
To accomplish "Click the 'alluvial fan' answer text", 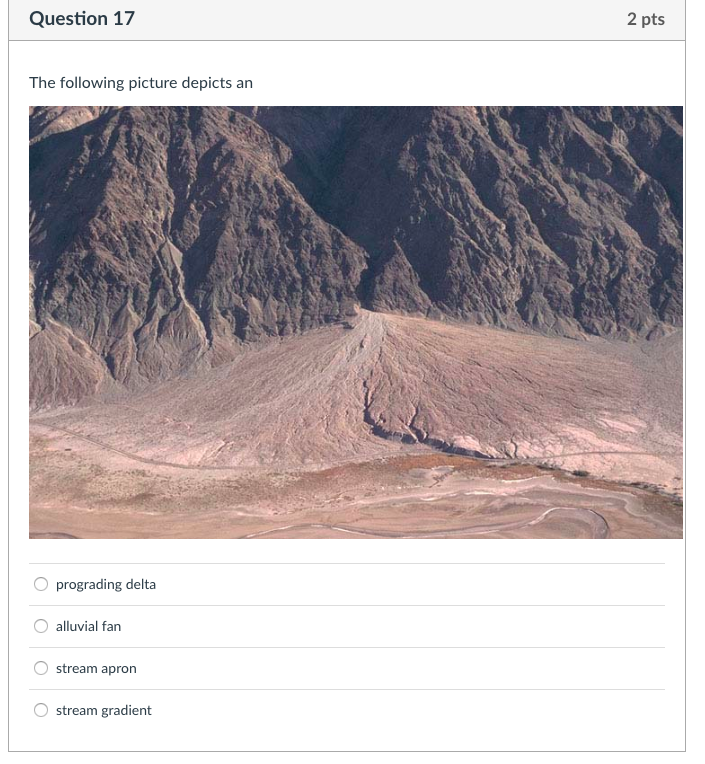I will [88, 626].
